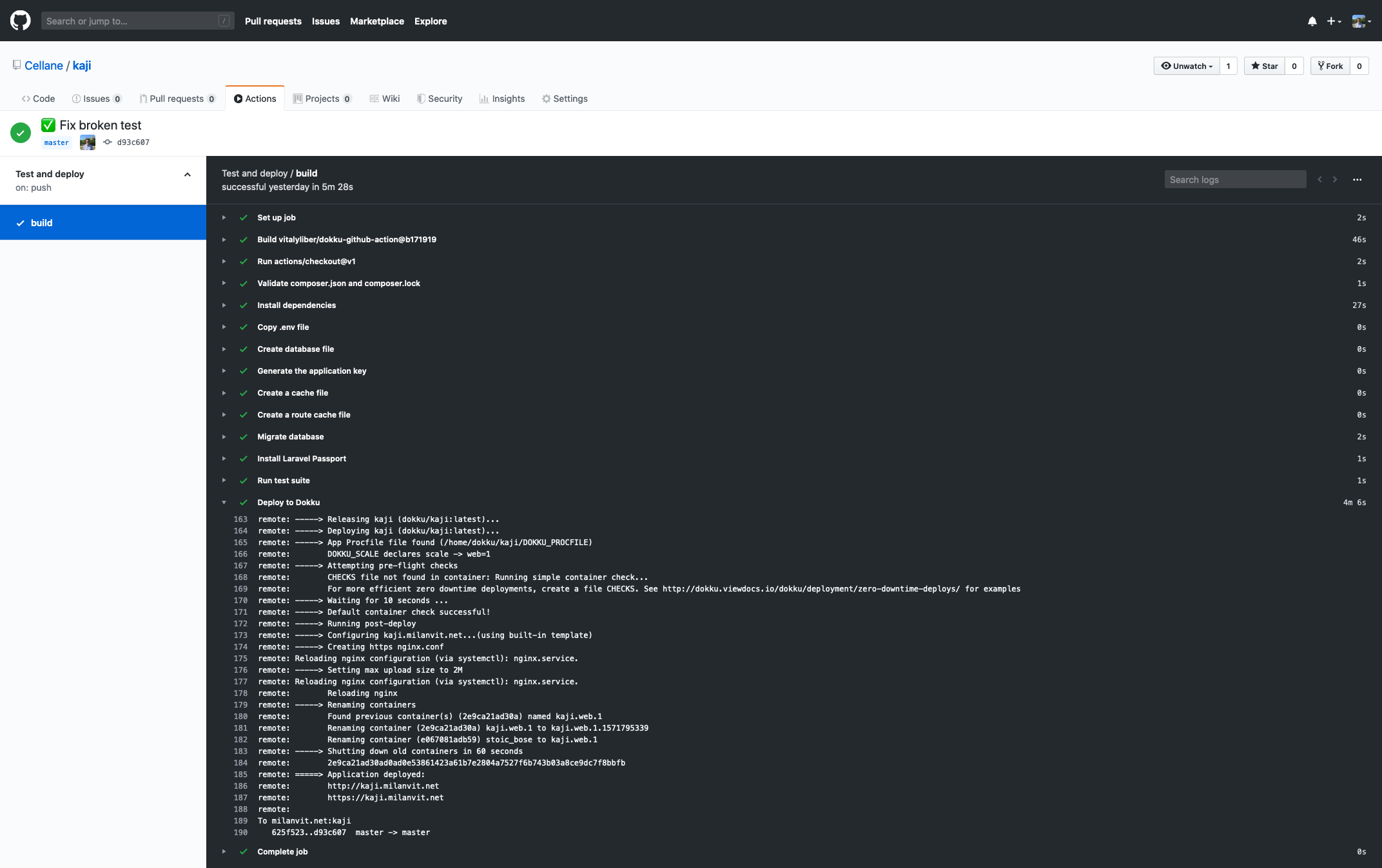Viewport: 1382px width, 868px height.
Task: Click log line number 185
Action: [240, 775]
